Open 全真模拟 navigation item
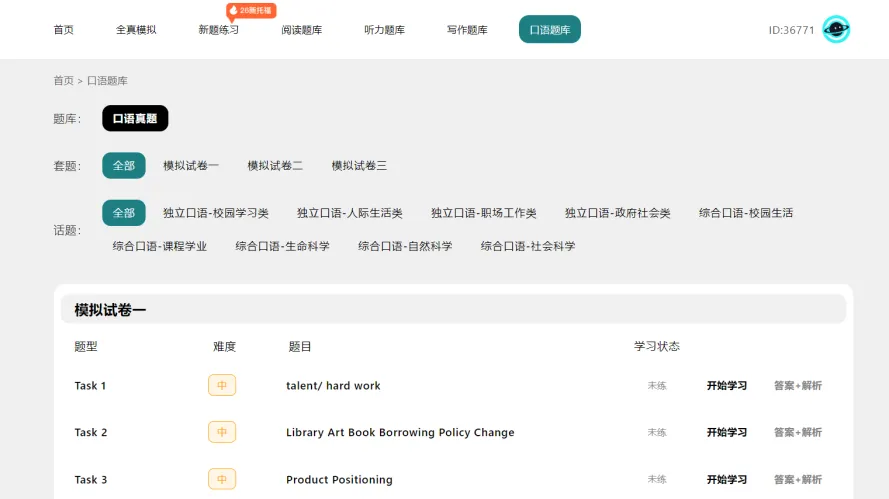Screen dimensions: 889x499 click(x=136, y=29)
